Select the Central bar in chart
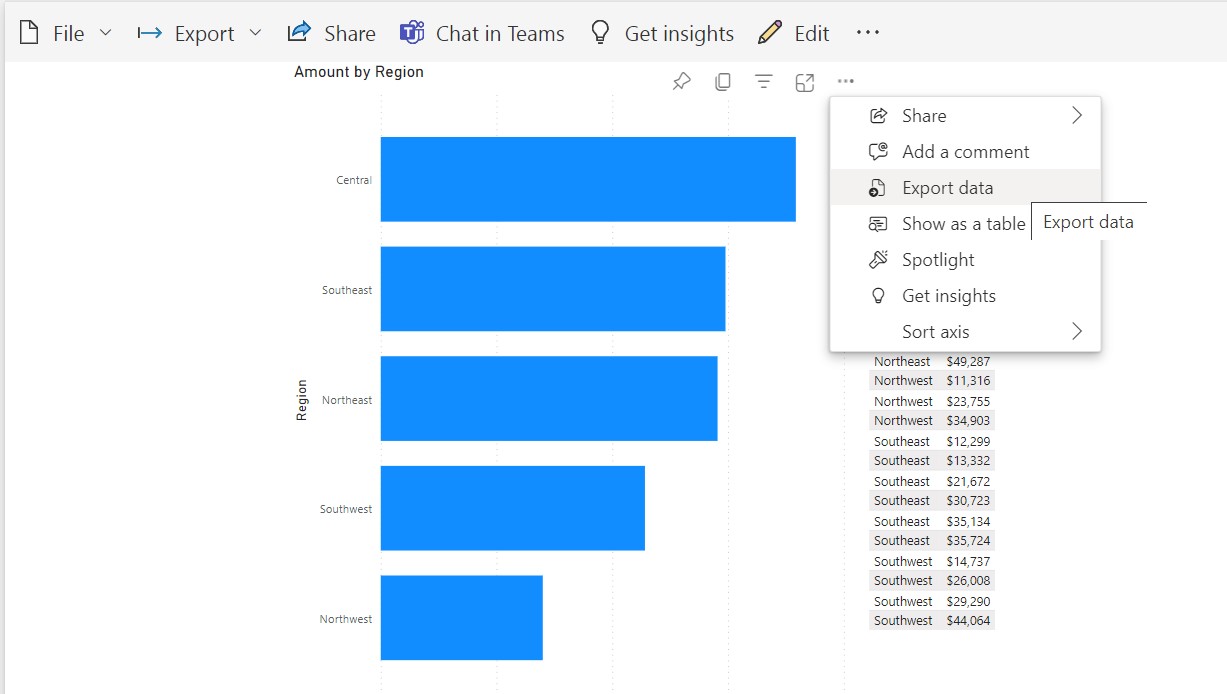Viewport: 1227px width, 694px height. click(588, 179)
